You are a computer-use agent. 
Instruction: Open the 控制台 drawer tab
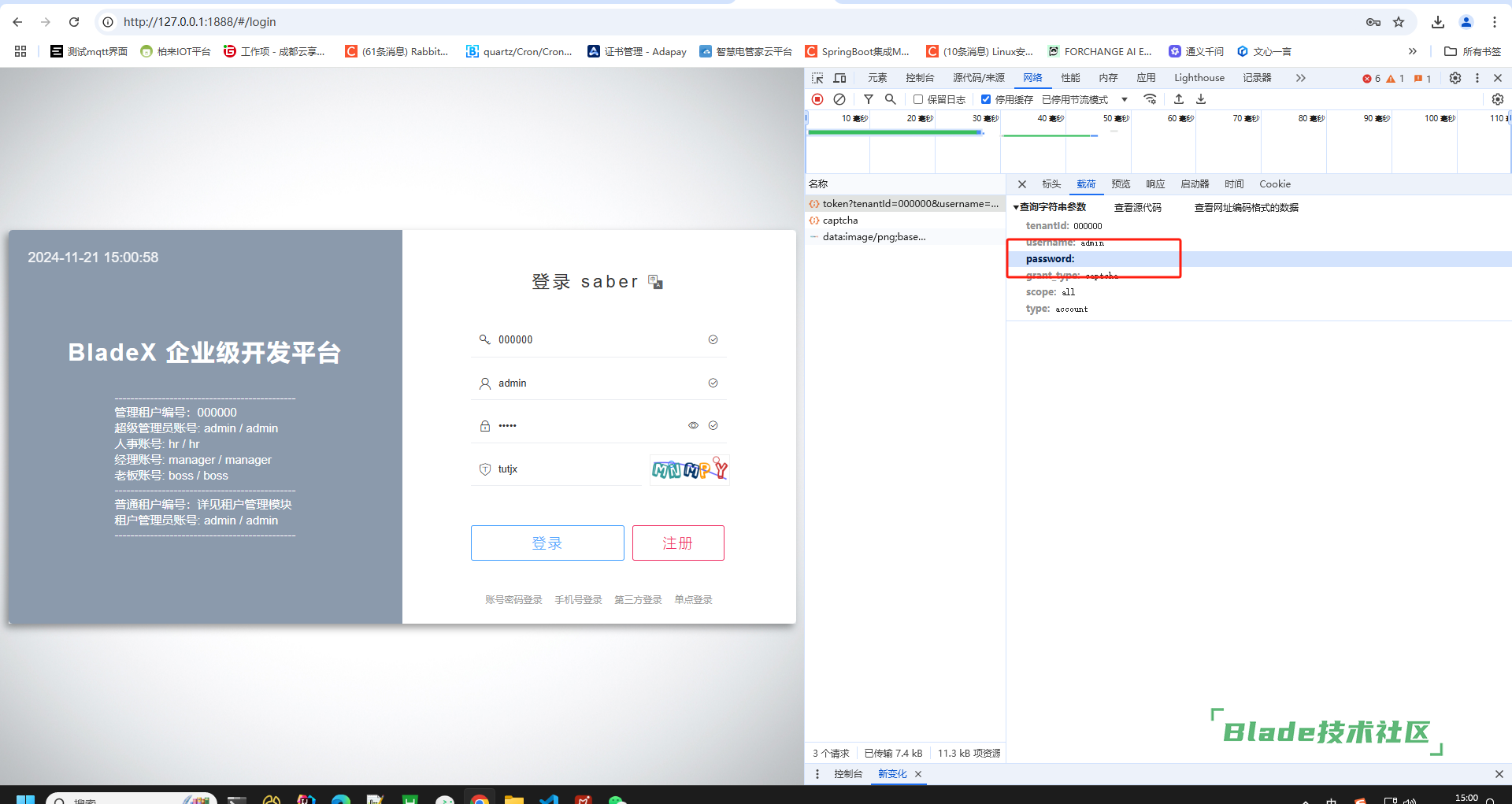coord(848,774)
